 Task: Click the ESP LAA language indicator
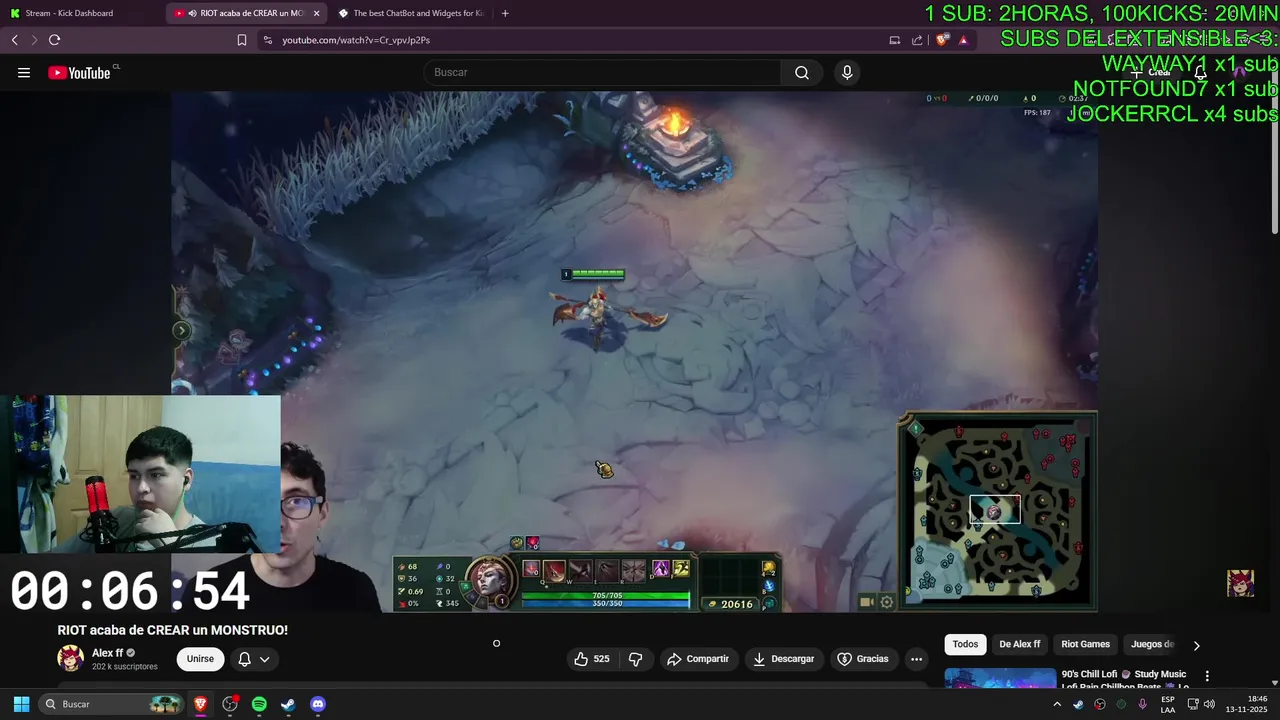point(1168,704)
